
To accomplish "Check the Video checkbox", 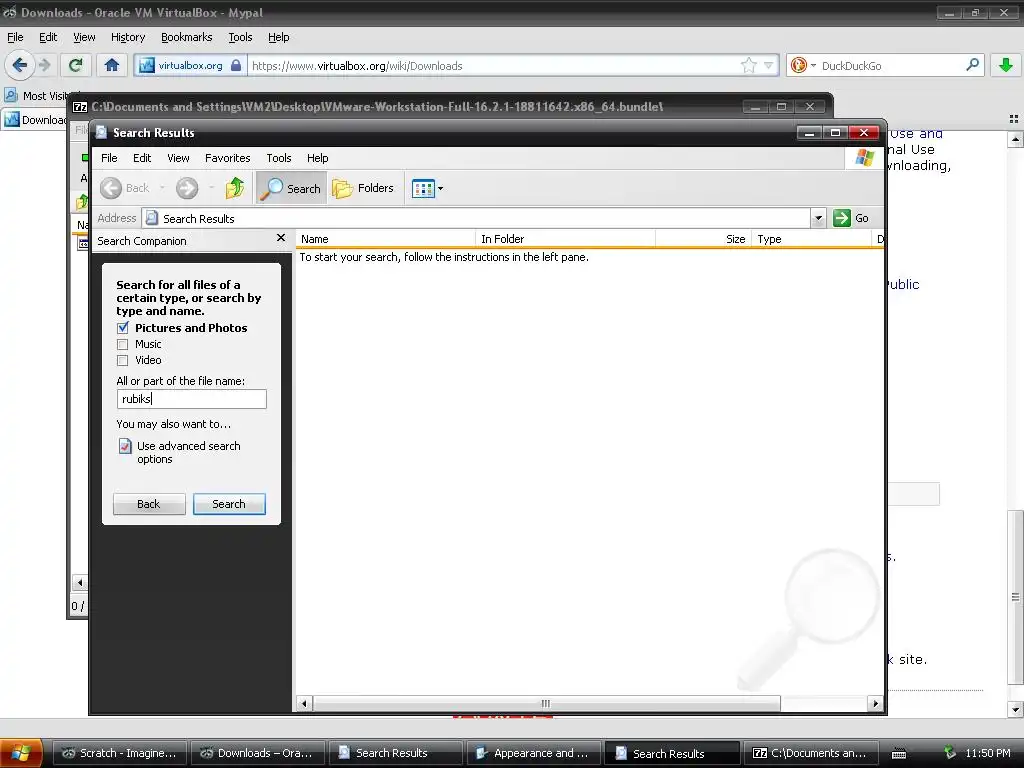I will tap(122, 360).
